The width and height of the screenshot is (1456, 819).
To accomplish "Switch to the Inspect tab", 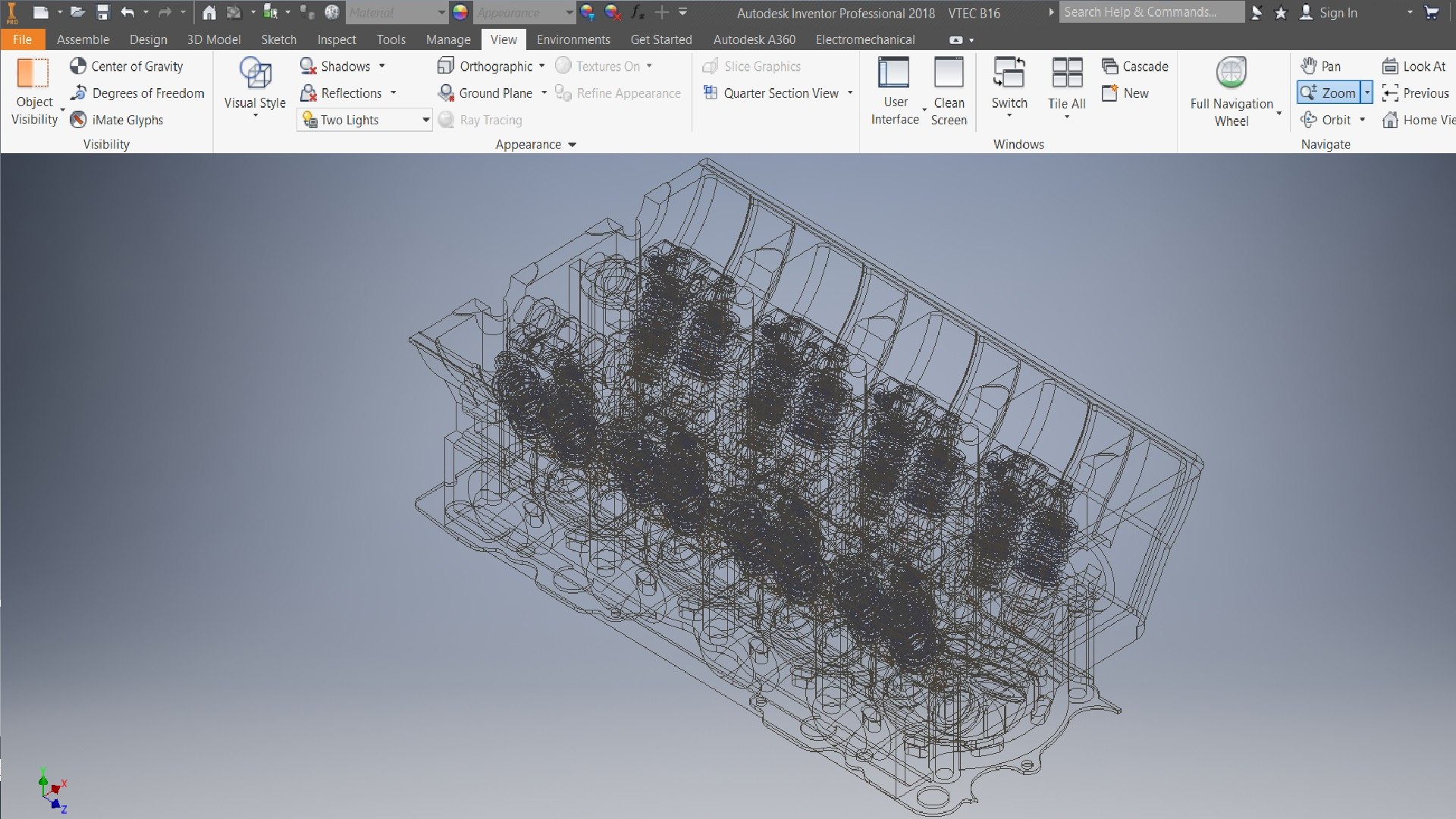I will (336, 39).
